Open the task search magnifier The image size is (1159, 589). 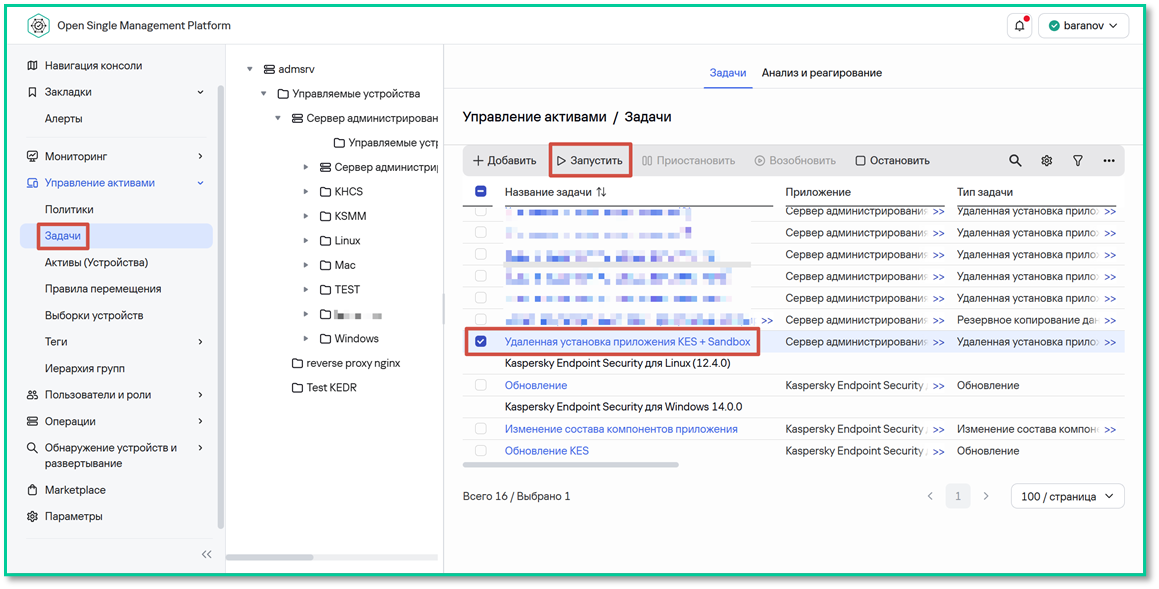1016,160
